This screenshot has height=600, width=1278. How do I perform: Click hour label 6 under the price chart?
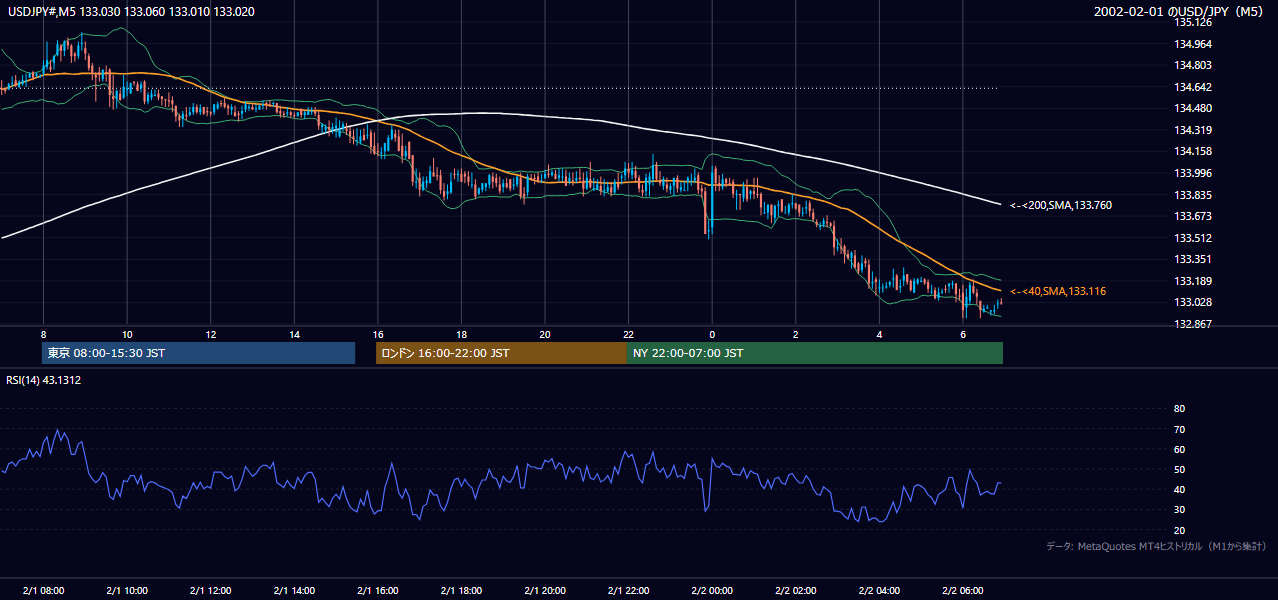tap(963, 334)
